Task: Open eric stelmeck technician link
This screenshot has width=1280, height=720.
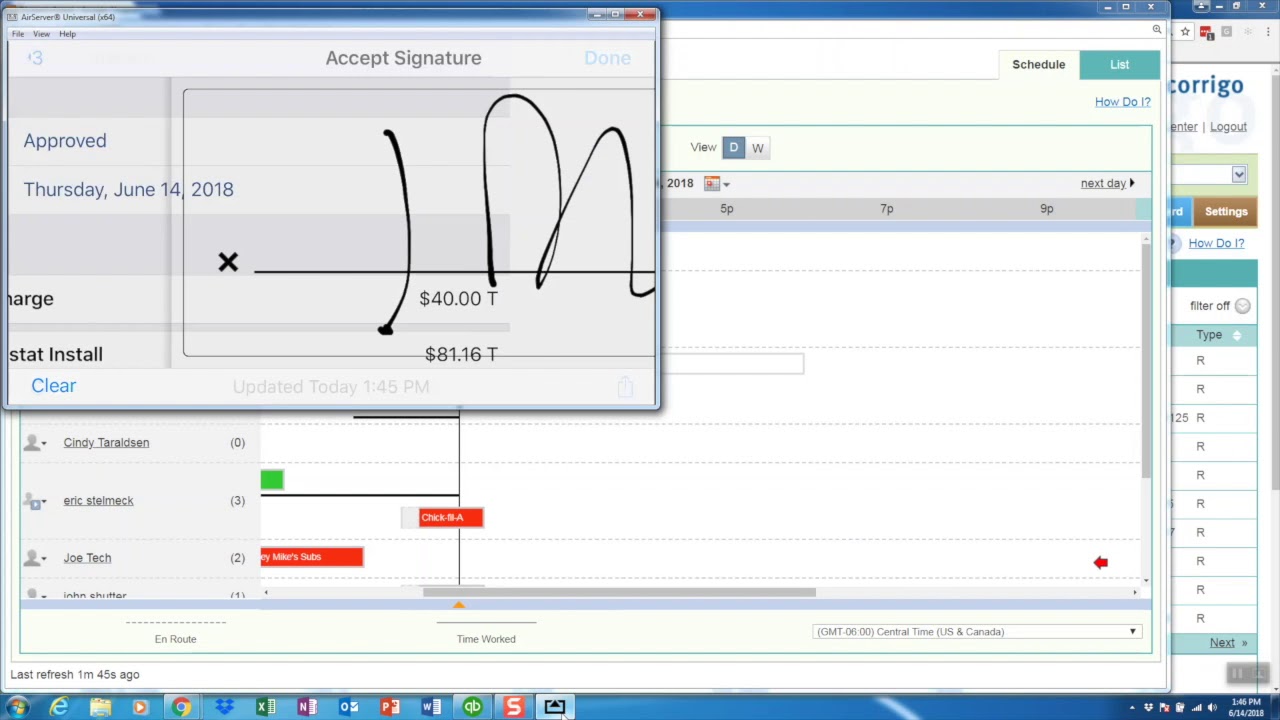Action: (98, 500)
